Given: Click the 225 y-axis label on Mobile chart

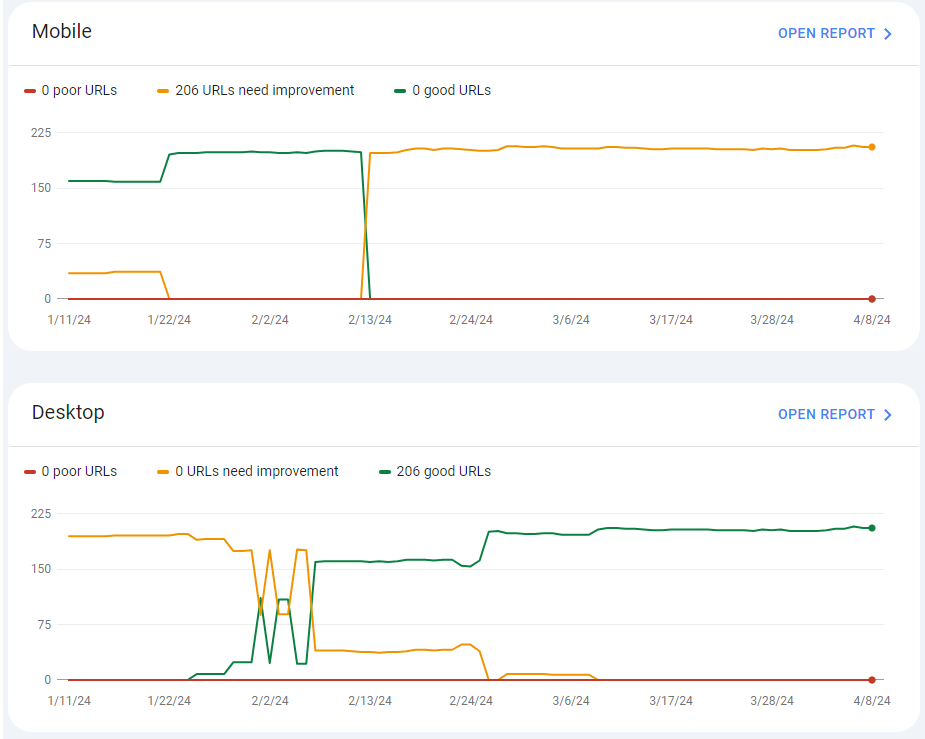Looking at the screenshot, I should pyautogui.click(x=41, y=133).
